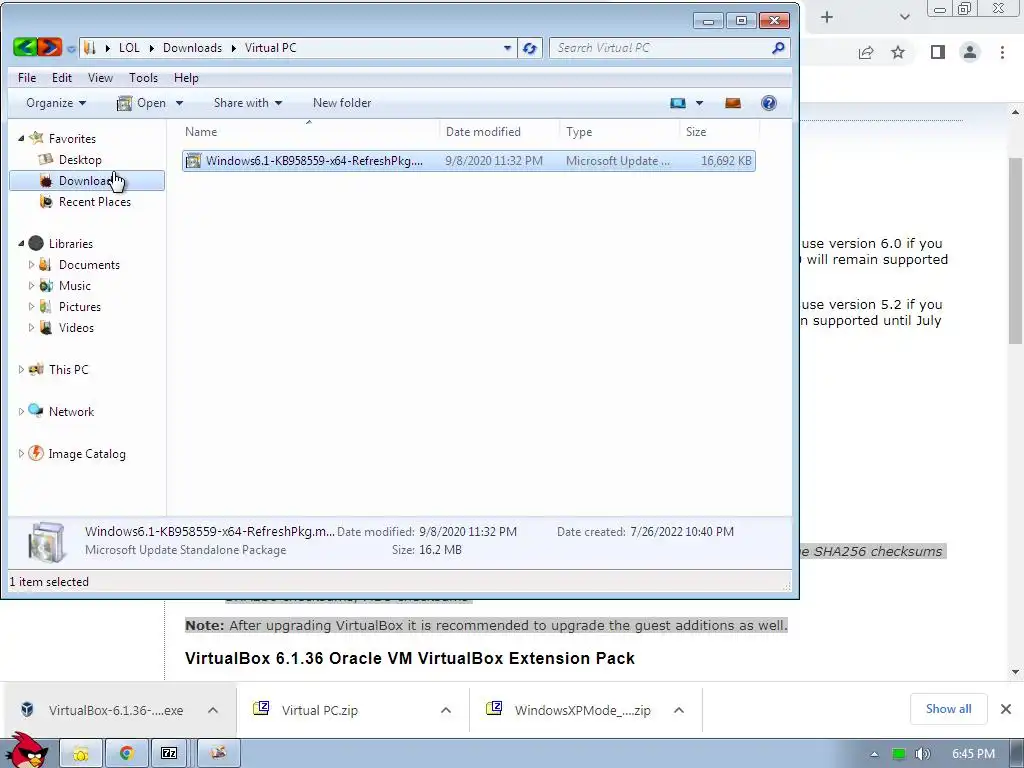Bookmark the page with Chrome's star icon
This screenshot has width=1024, height=768.
pos(898,52)
